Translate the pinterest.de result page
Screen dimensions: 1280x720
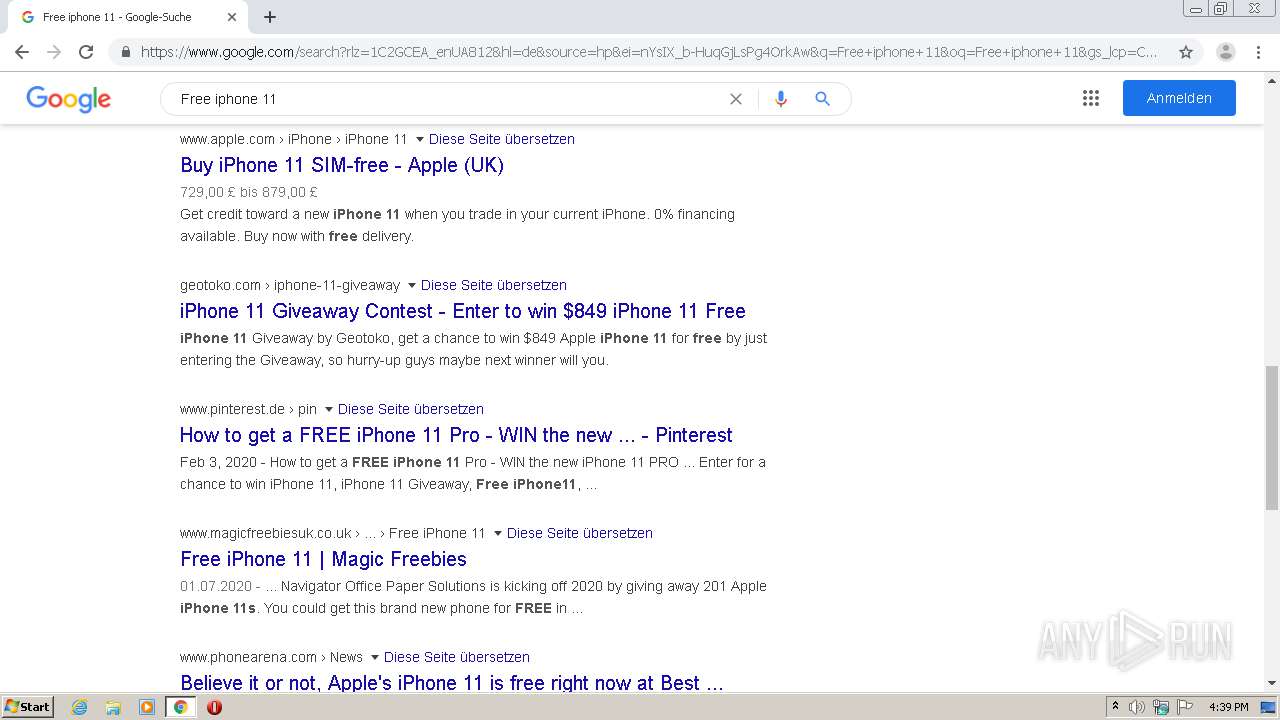click(411, 409)
